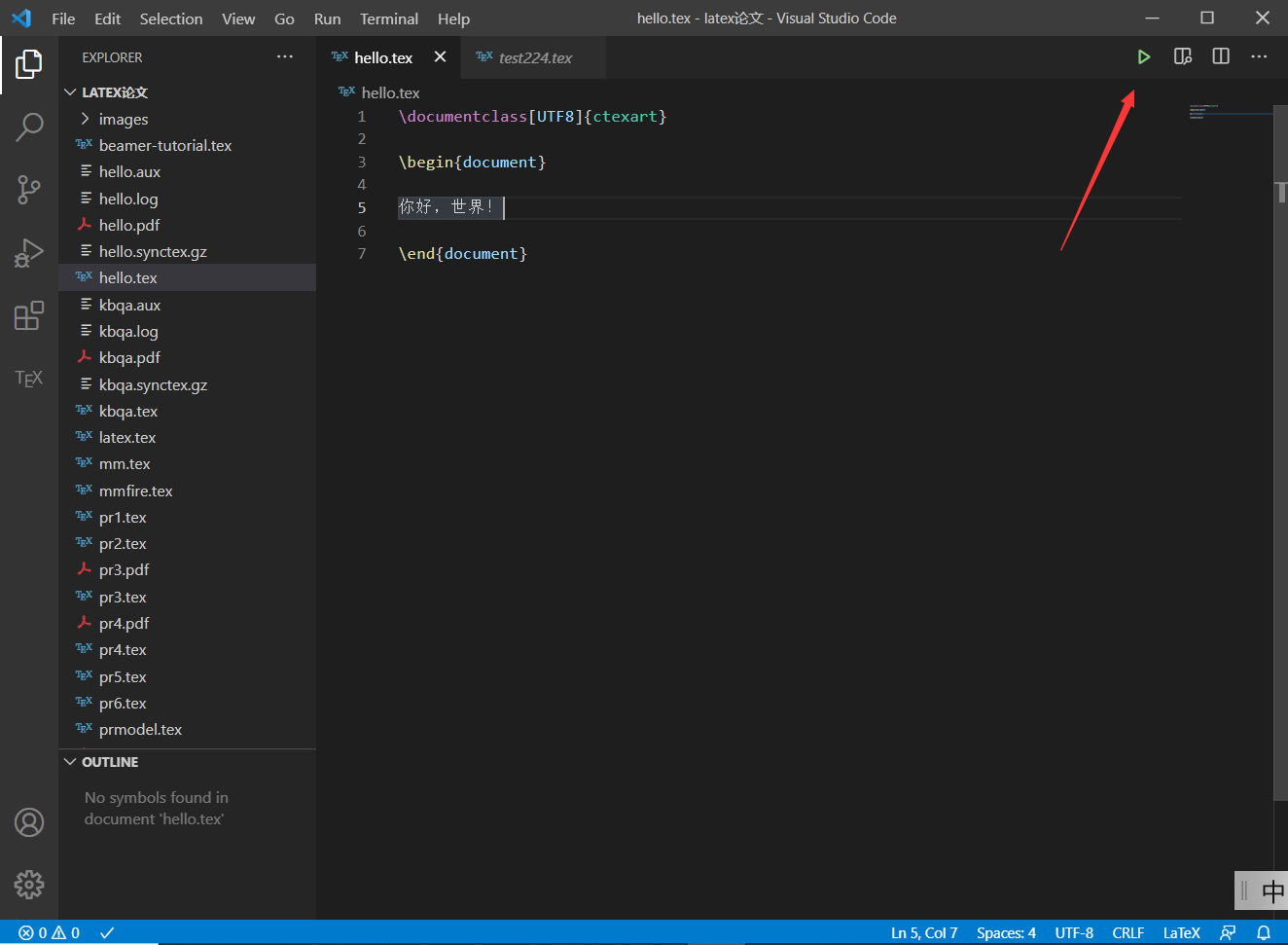
Task: Open the Source Control view
Action: [x=28, y=190]
